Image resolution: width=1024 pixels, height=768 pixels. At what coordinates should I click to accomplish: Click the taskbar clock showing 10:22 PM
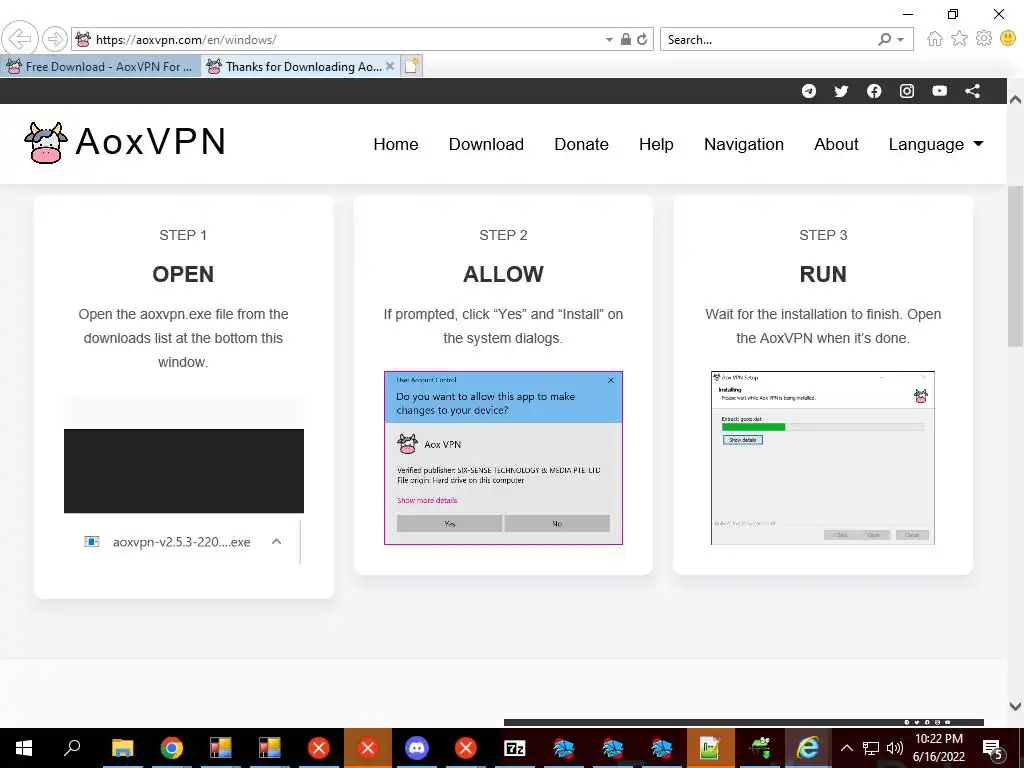[x=938, y=748]
